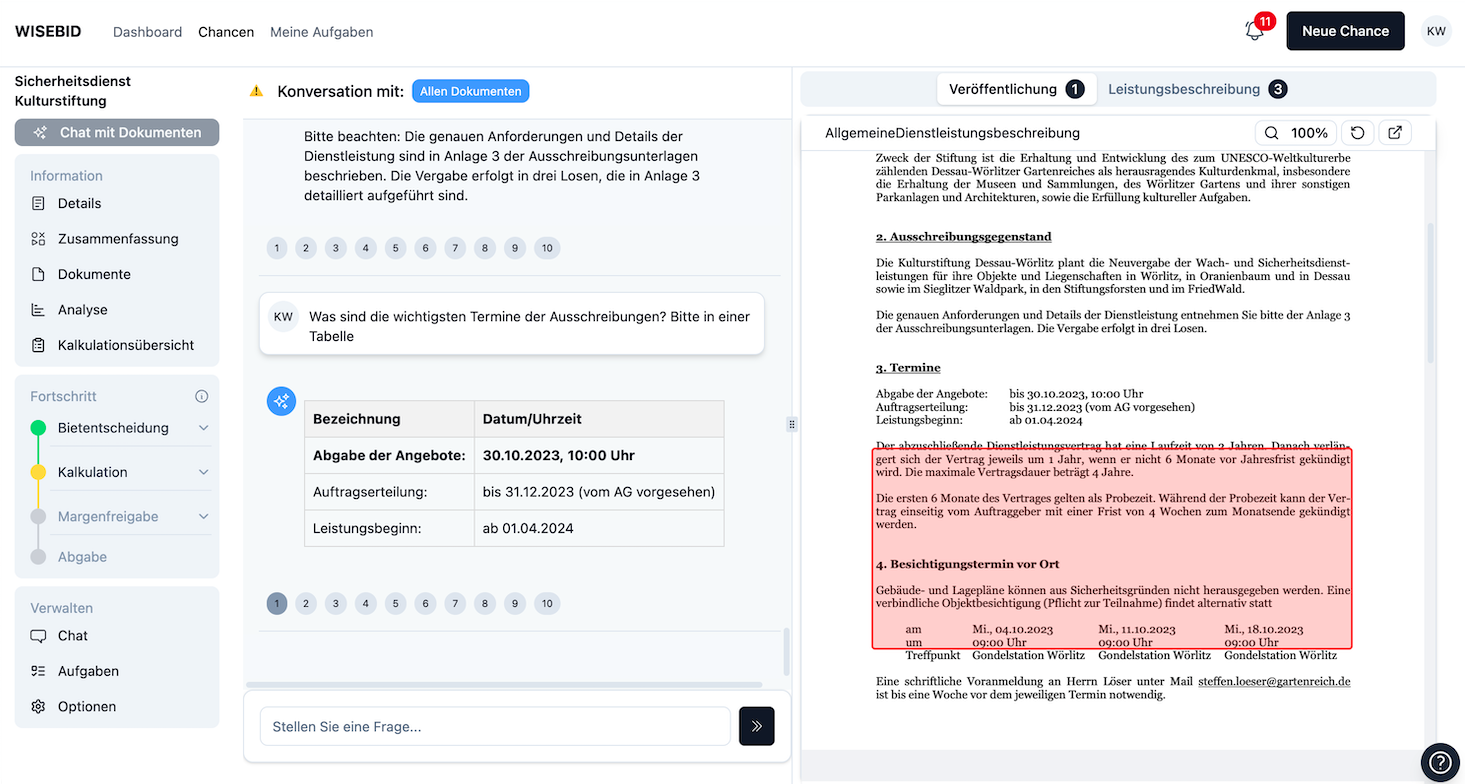Click the Analyse chart icon
This screenshot has height=784, width=1465.
[38, 310]
